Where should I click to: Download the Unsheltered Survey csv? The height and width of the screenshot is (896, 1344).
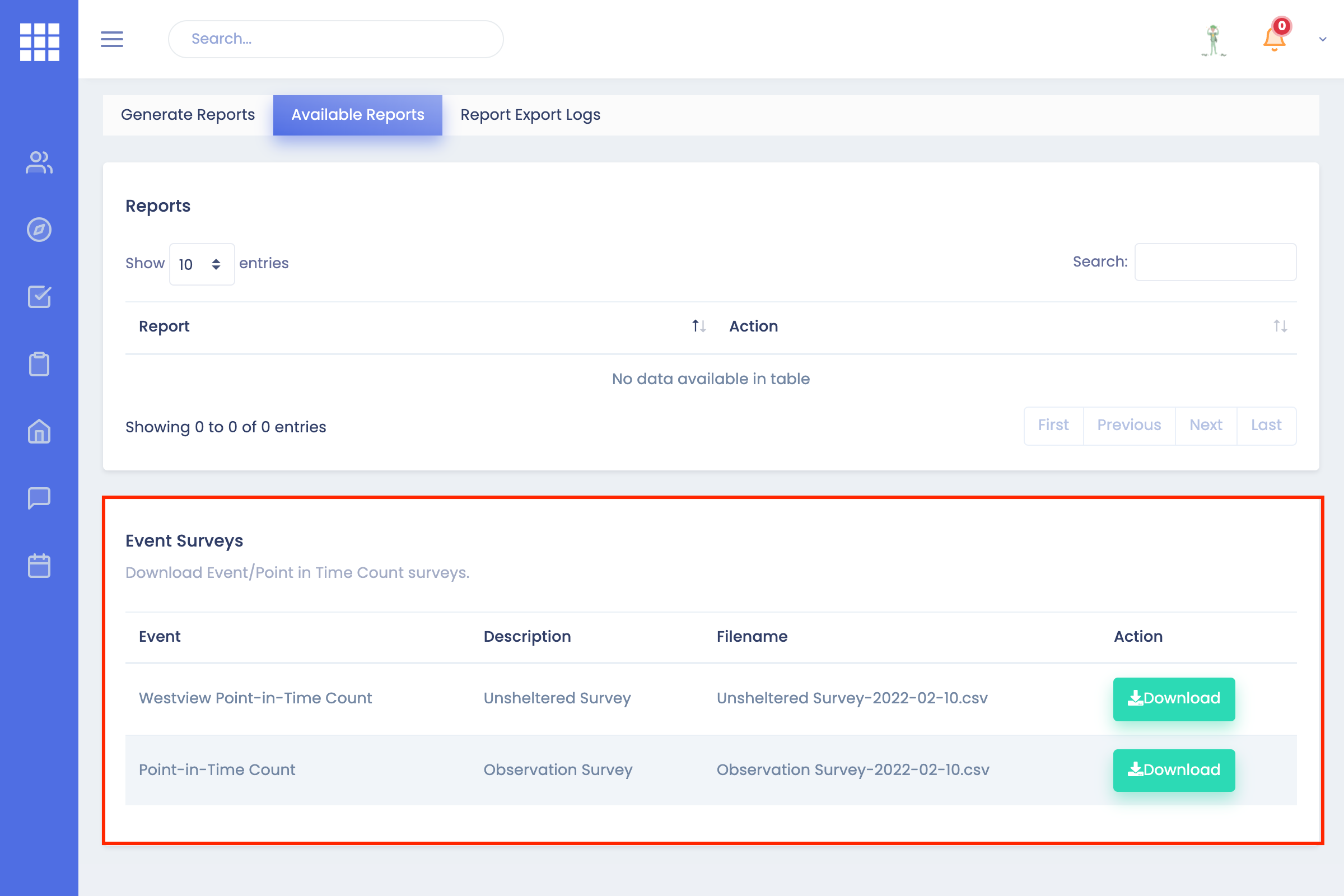[x=1173, y=698]
